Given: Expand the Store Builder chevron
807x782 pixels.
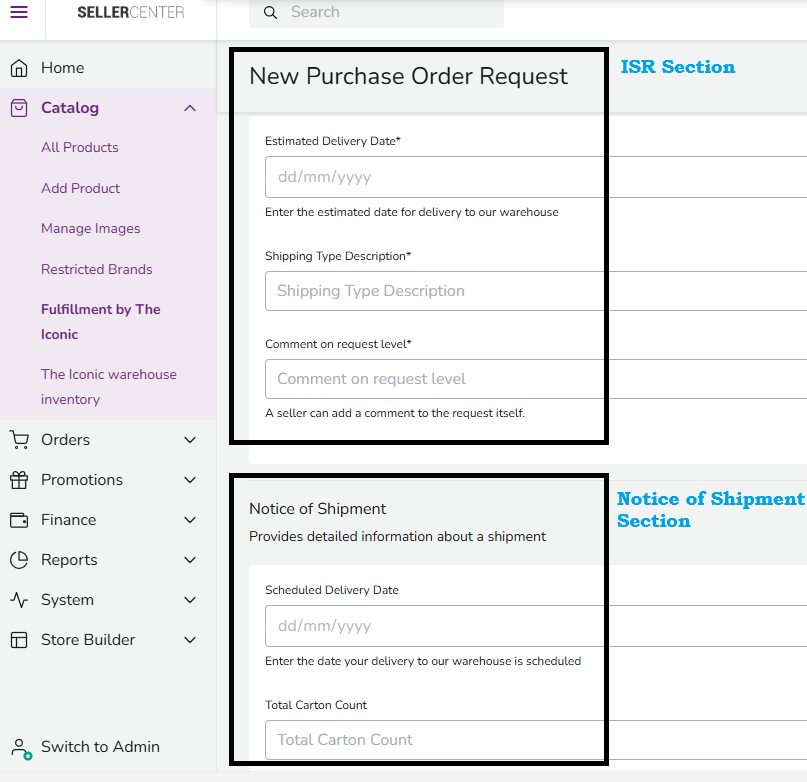Looking at the screenshot, I should click(x=190, y=640).
